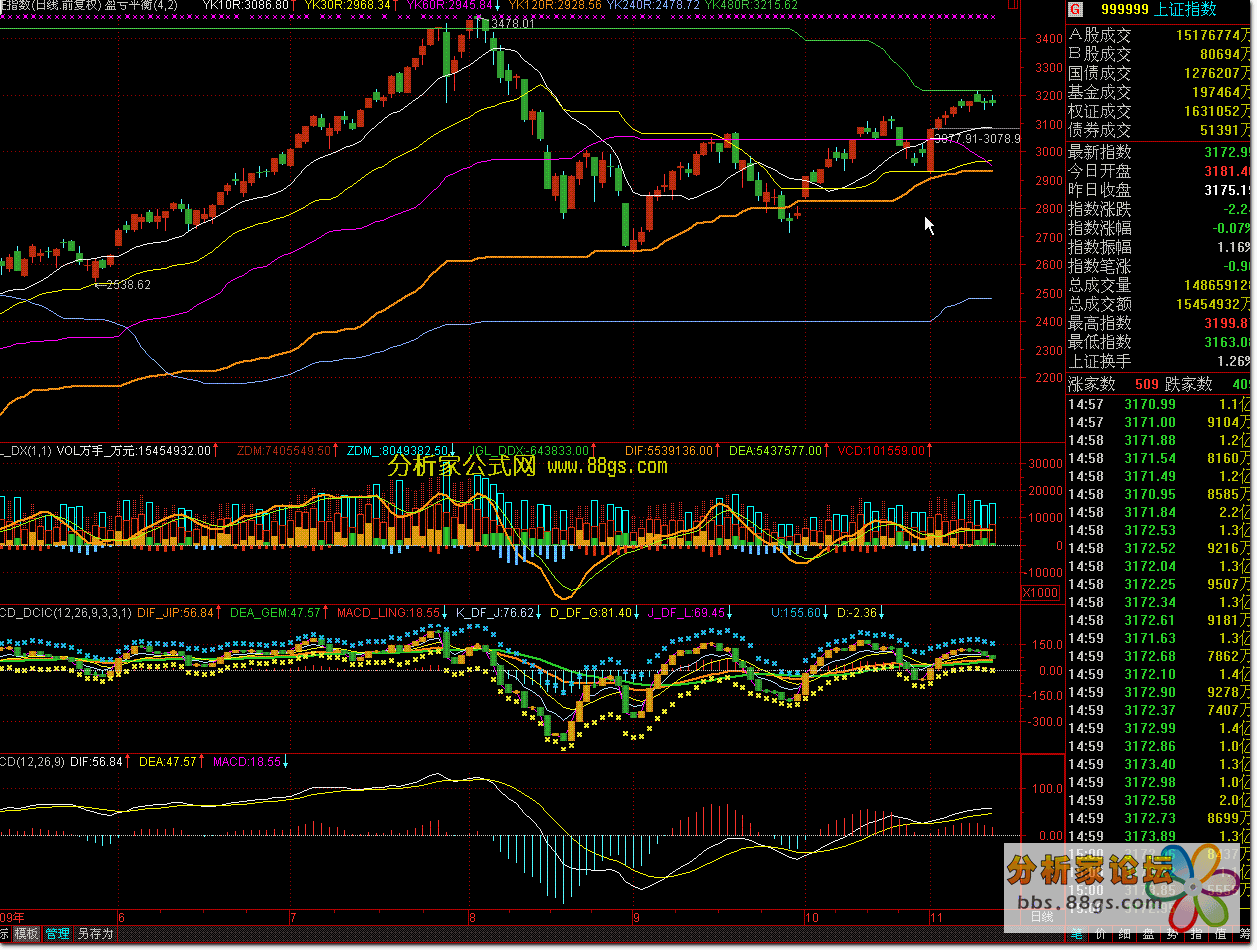Click the 昨日收盘 row

[x=1159, y=190]
